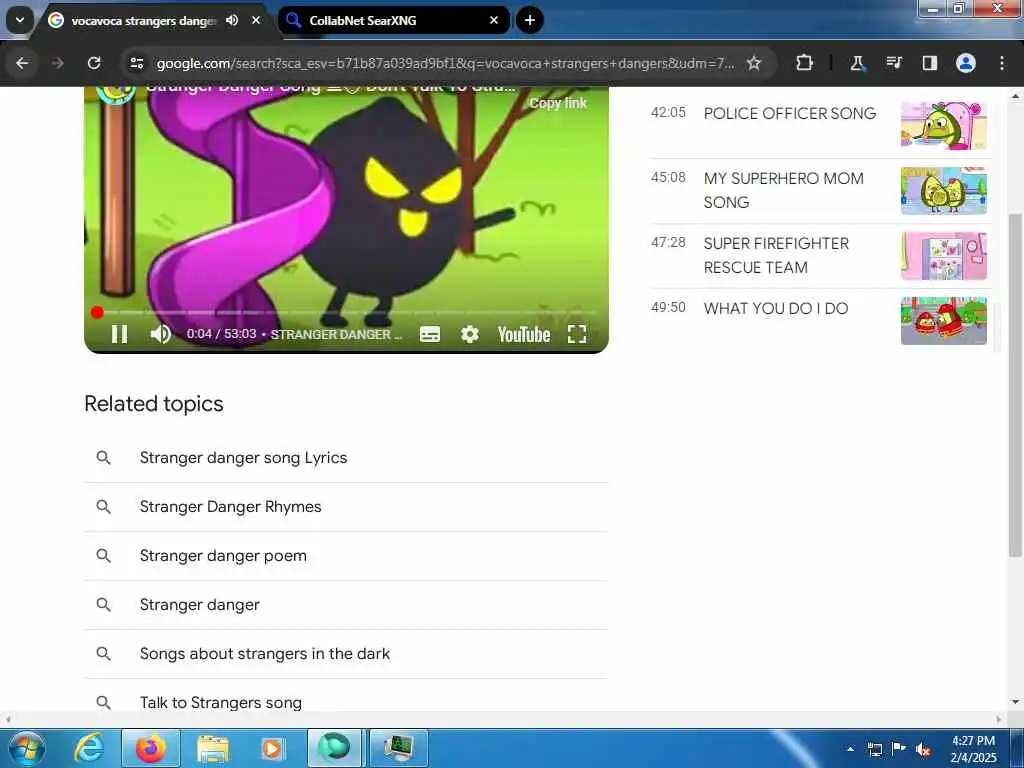
Task: Launch Internet Explorer from taskbar
Action: tap(89, 748)
